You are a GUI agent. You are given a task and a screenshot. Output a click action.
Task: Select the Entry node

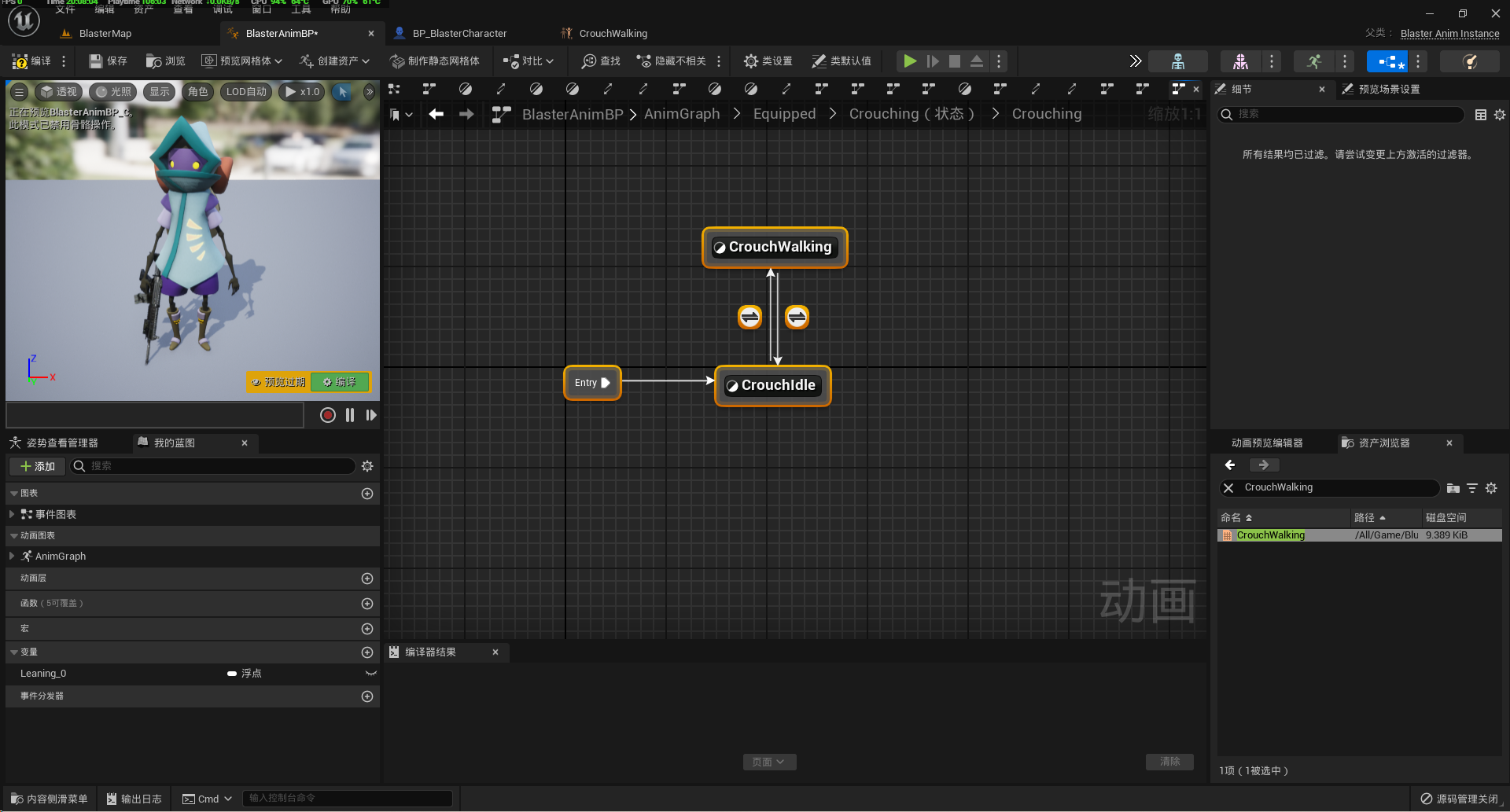[x=592, y=383]
